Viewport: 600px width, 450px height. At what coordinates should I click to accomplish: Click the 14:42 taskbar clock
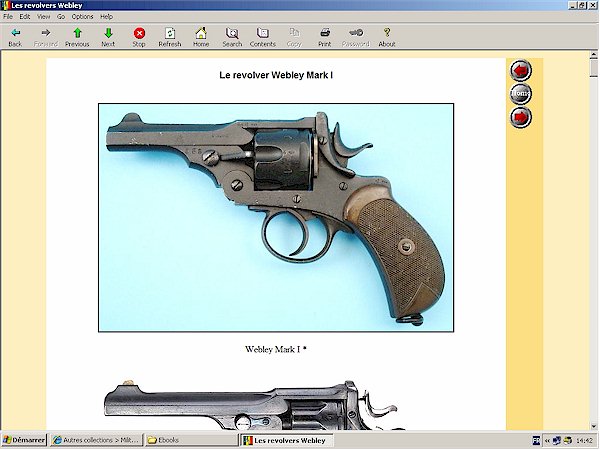pyautogui.click(x=584, y=441)
